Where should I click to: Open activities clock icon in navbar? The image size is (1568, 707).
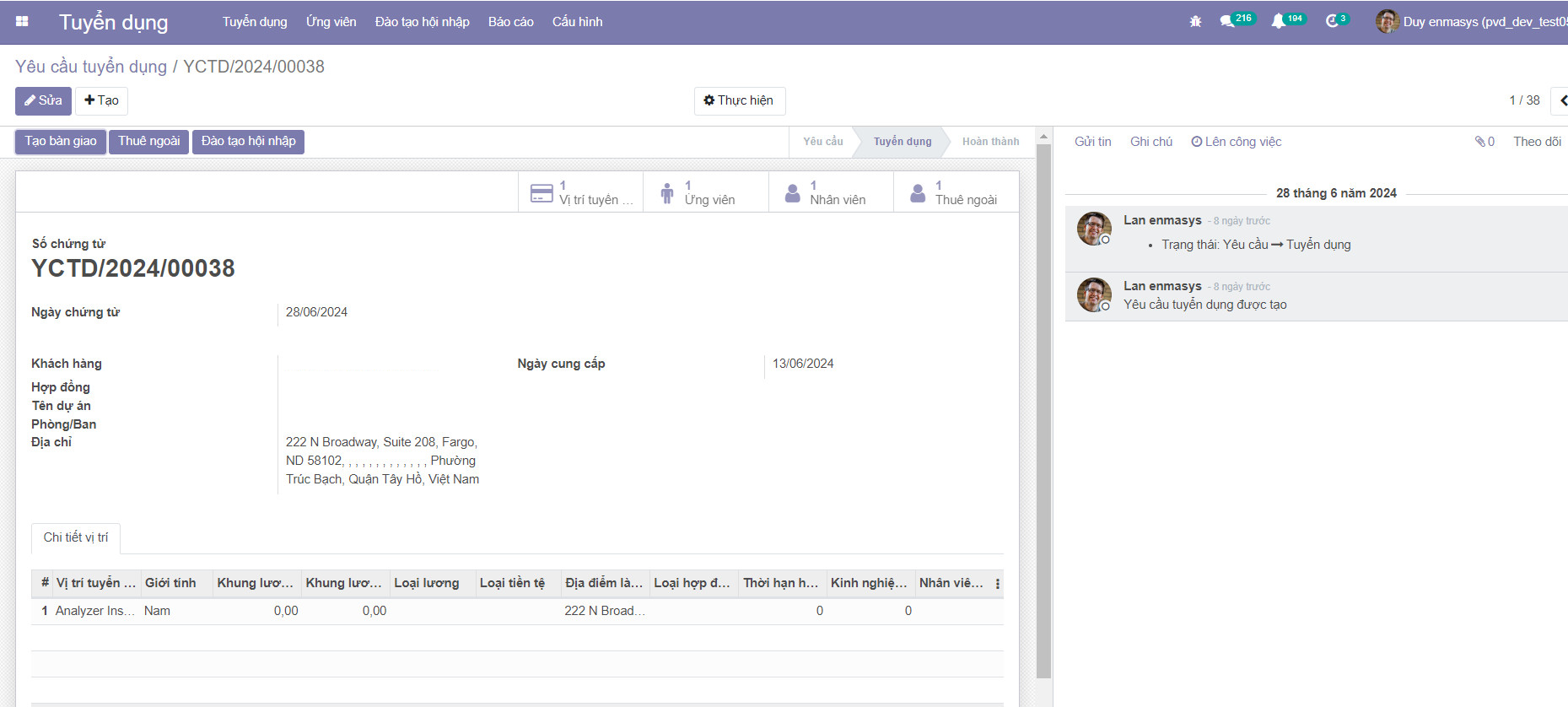[x=1332, y=22]
